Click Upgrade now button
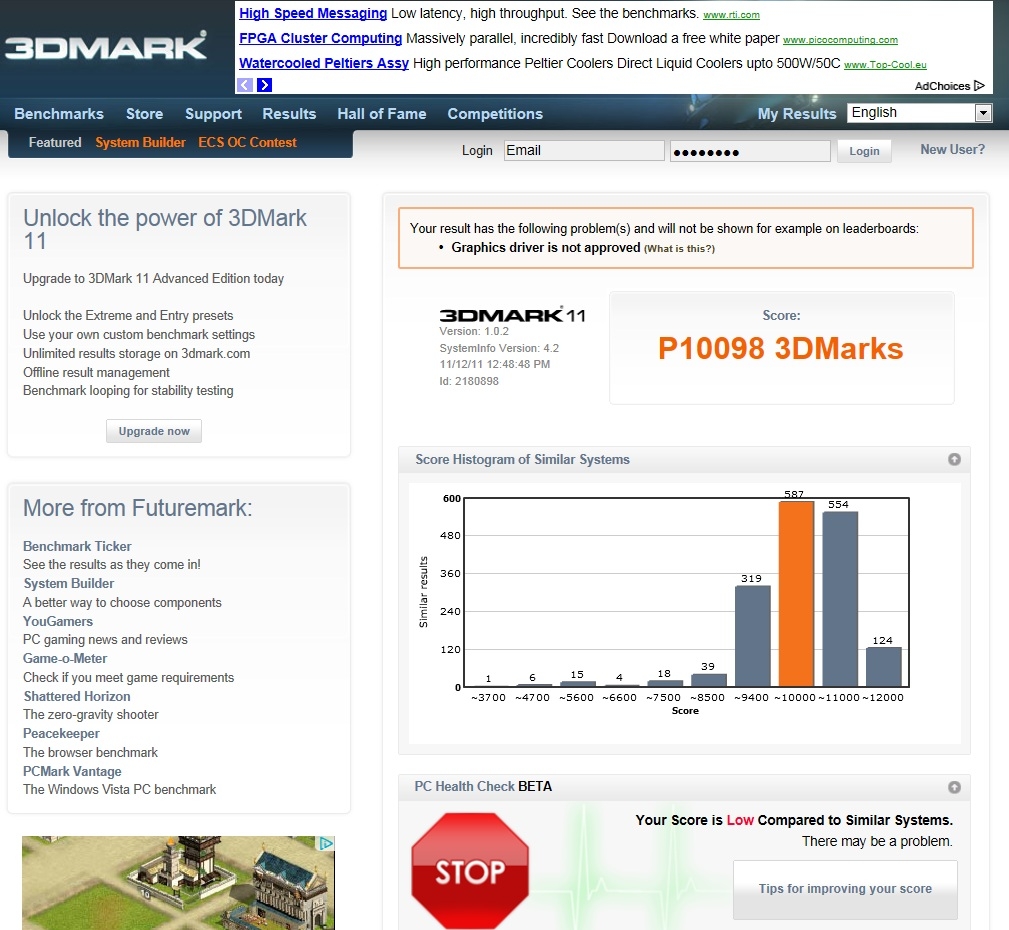The image size is (1009, 930). (x=154, y=431)
